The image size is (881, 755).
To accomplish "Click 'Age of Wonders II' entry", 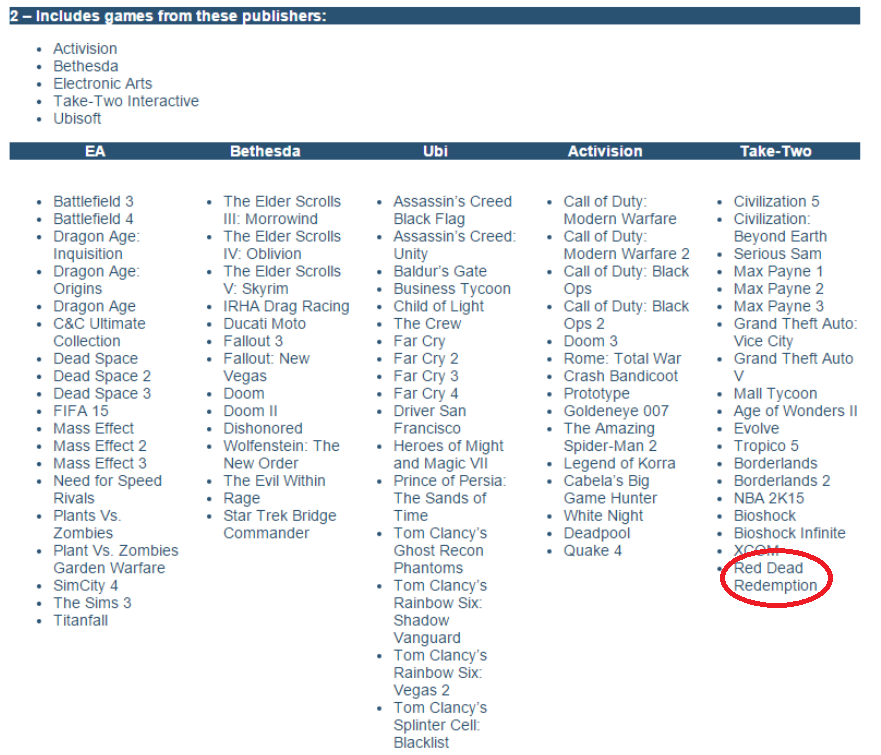I will [x=796, y=411].
